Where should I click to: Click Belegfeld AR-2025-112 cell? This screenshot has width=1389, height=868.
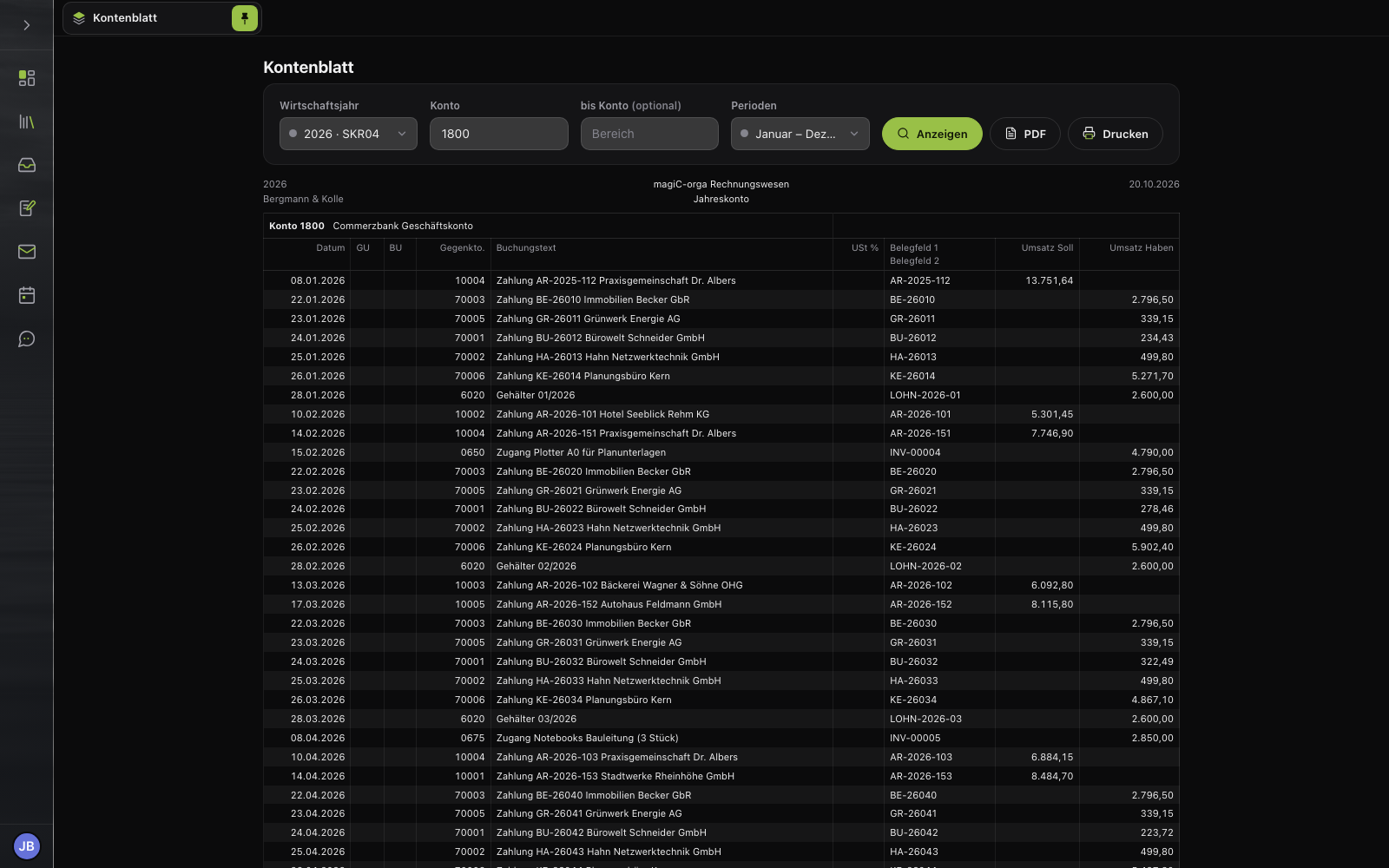(919, 280)
